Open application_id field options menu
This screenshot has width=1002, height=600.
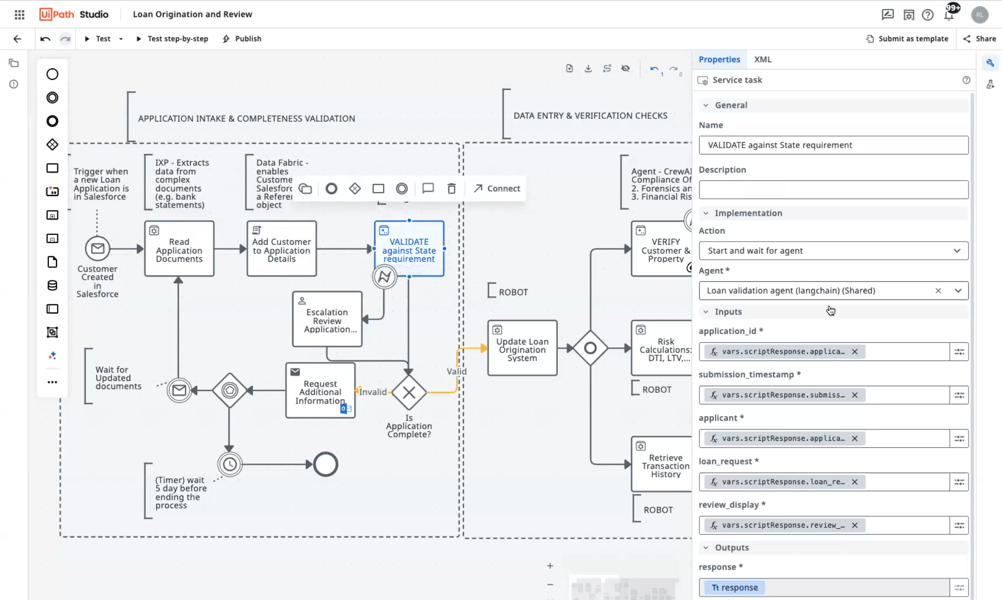(x=959, y=351)
